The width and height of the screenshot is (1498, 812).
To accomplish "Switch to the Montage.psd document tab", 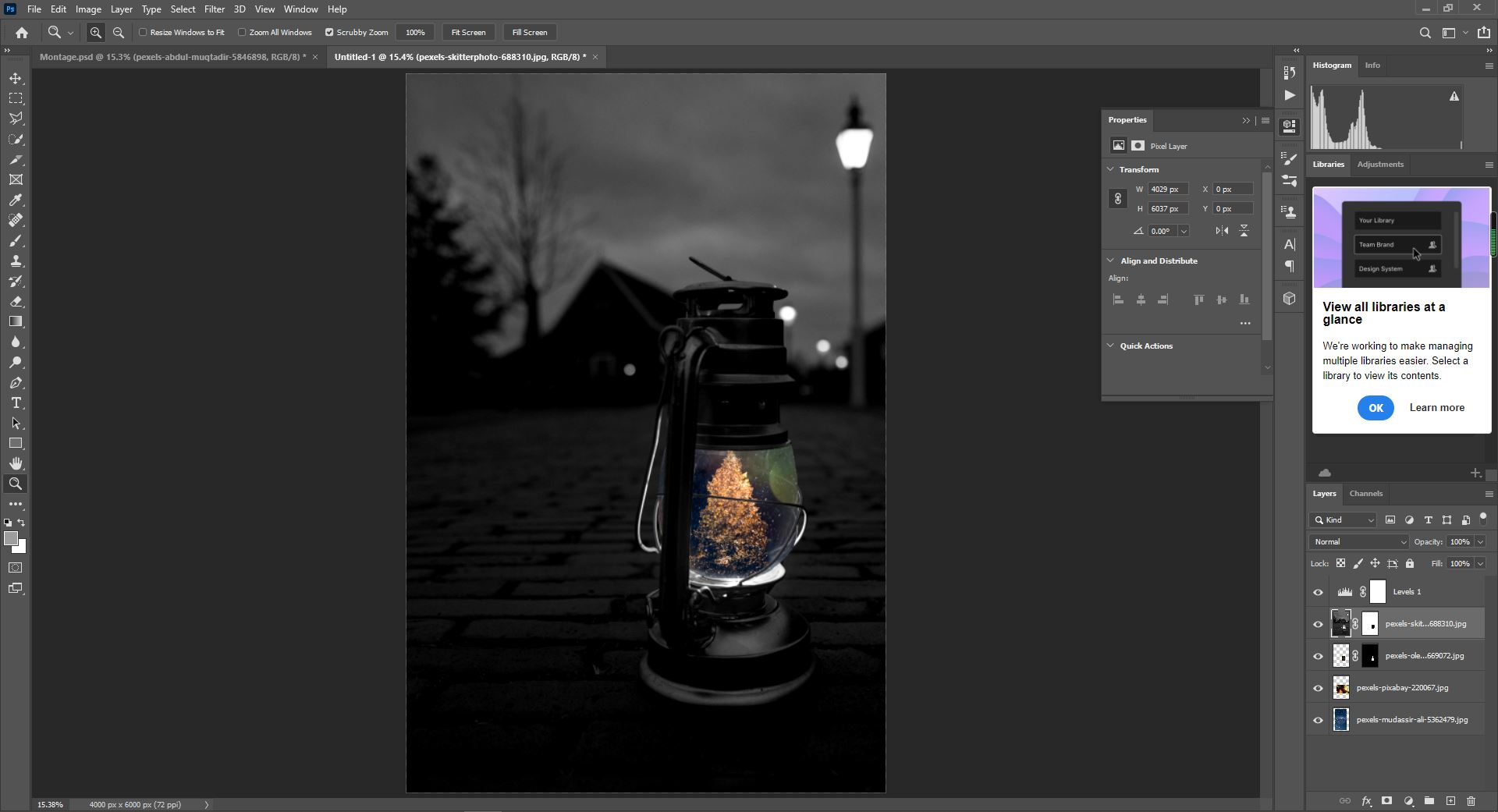I will [x=172, y=57].
